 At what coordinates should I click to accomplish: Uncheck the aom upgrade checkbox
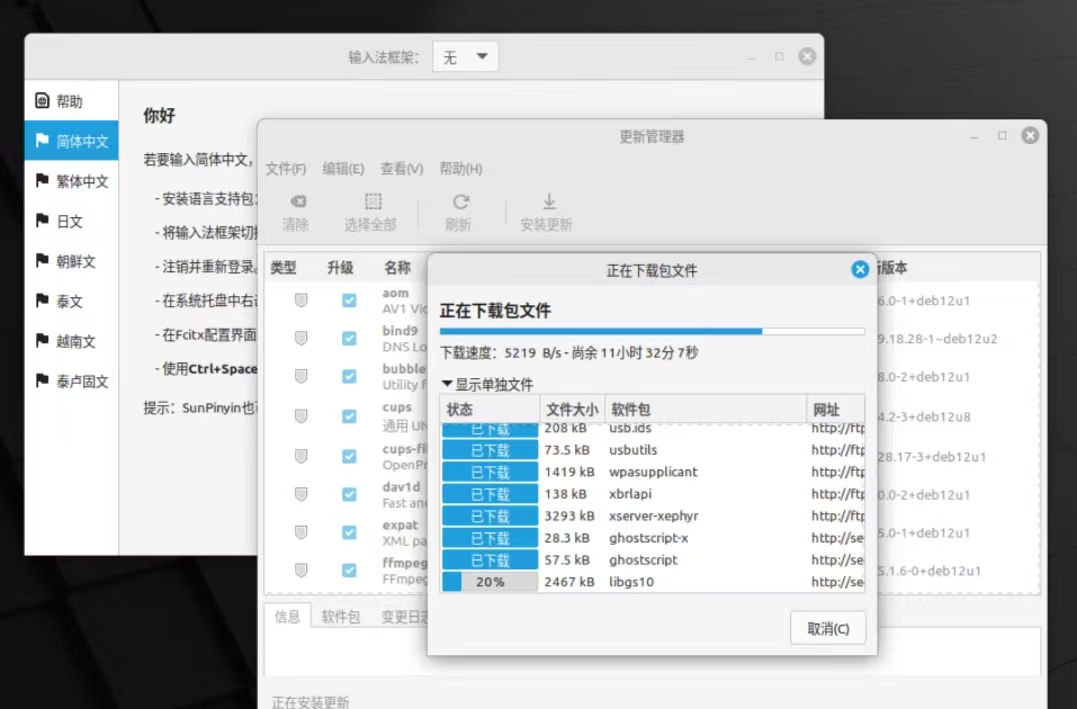349,300
